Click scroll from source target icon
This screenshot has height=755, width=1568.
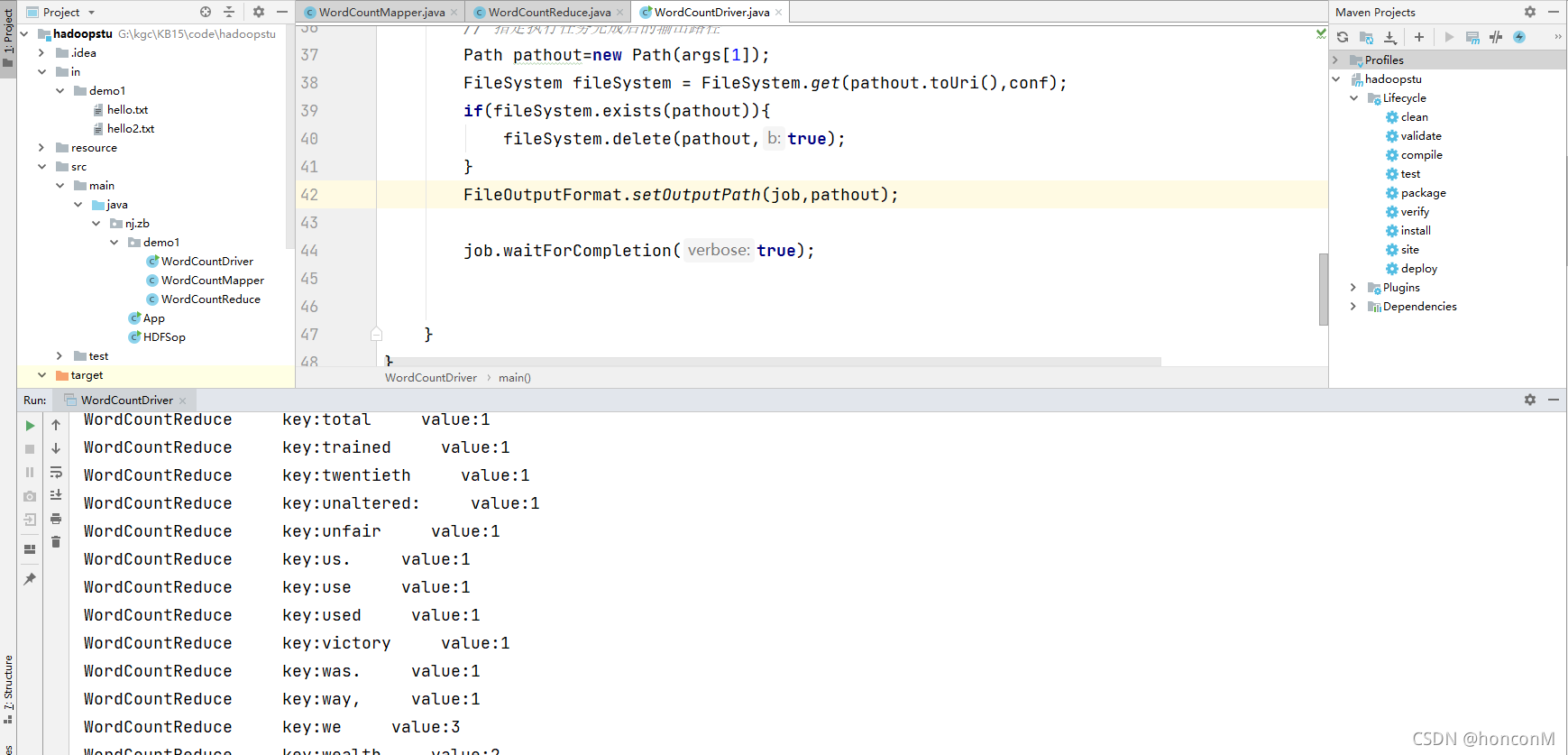206,12
